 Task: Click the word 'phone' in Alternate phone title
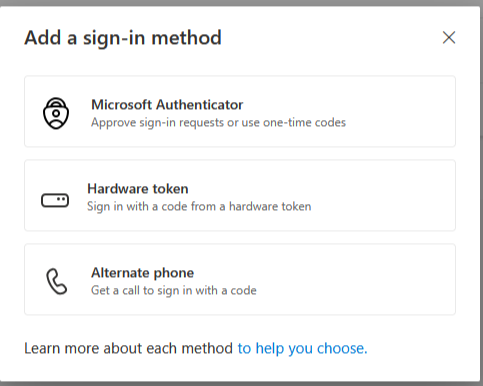tap(174, 273)
